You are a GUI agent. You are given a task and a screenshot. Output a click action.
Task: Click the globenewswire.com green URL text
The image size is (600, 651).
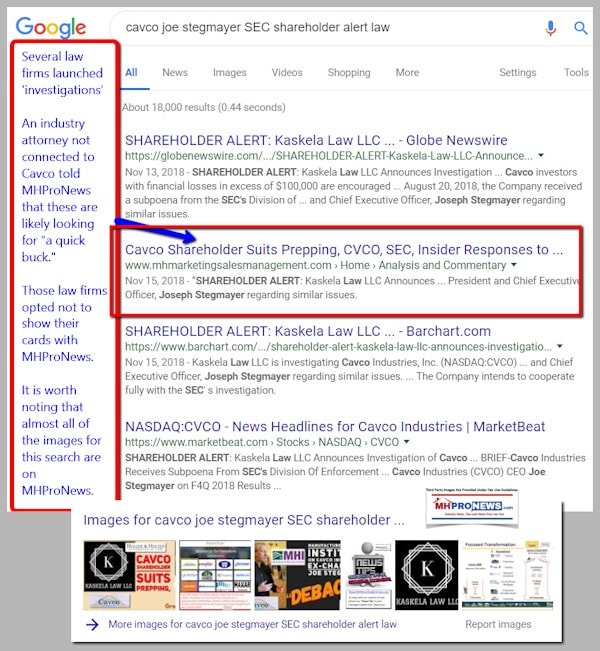point(328,156)
